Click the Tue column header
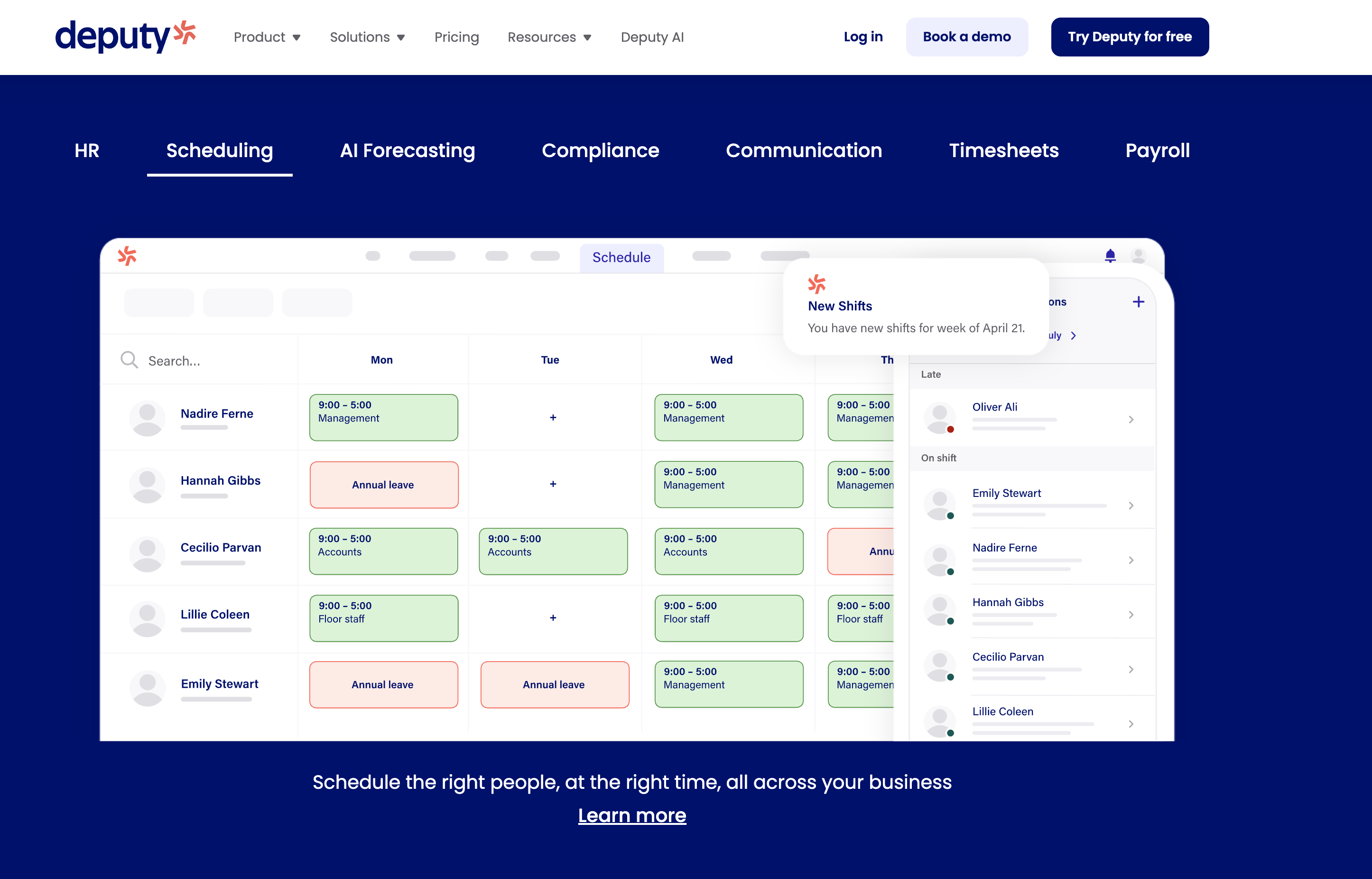The width and height of the screenshot is (1372, 879). tap(550, 360)
